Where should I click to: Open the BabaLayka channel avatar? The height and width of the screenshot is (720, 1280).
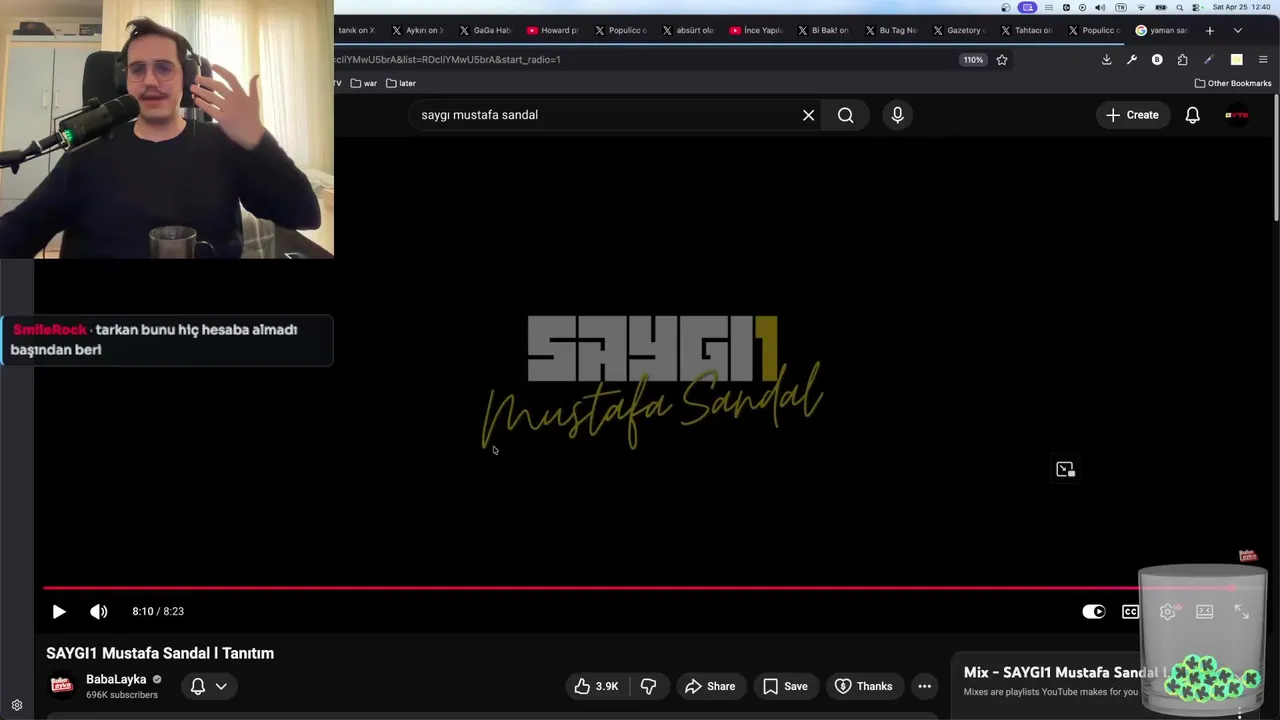point(62,686)
